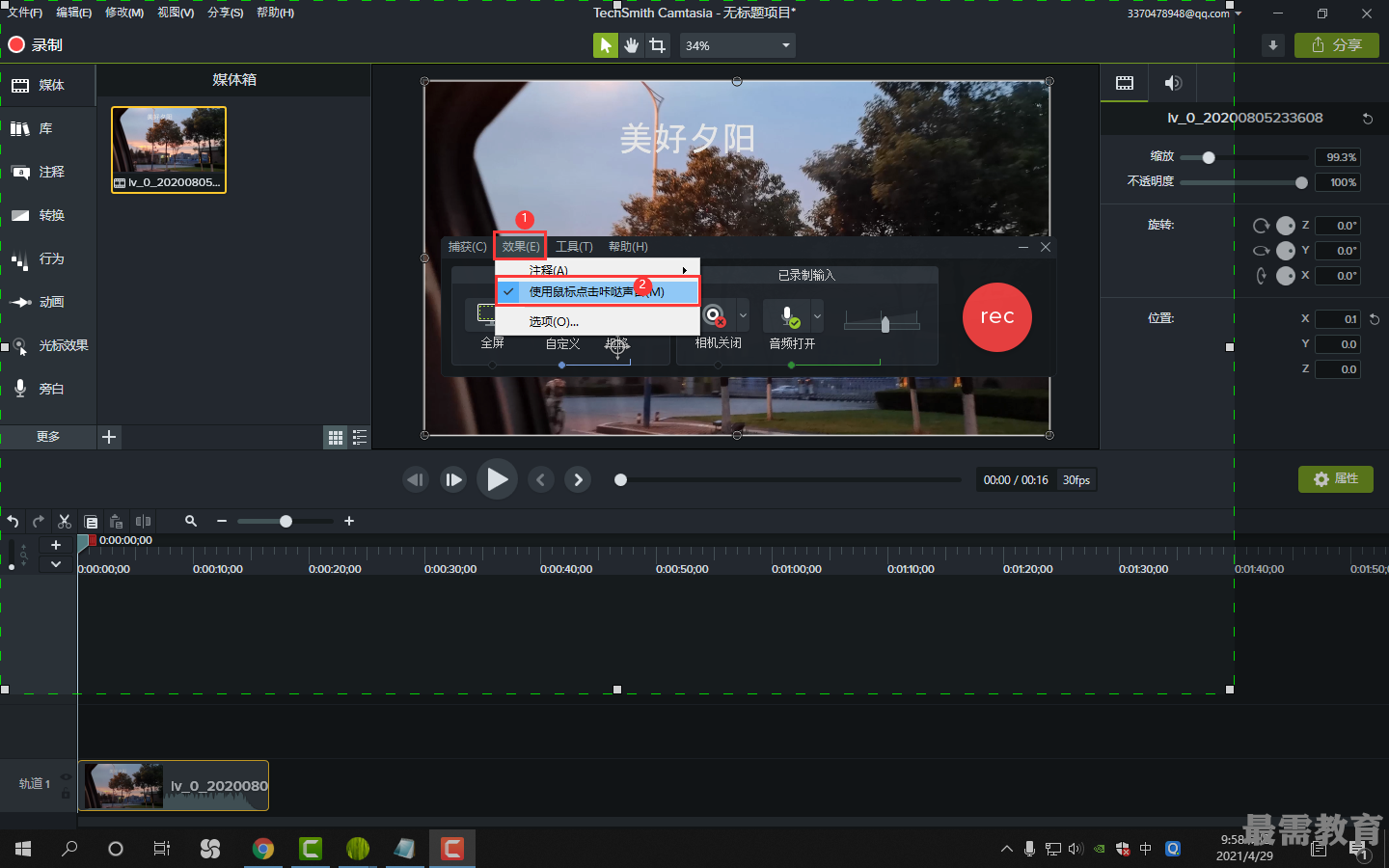
Task: Select the lv_0_20200805 media bin thumbnail
Action: point(169,149)
